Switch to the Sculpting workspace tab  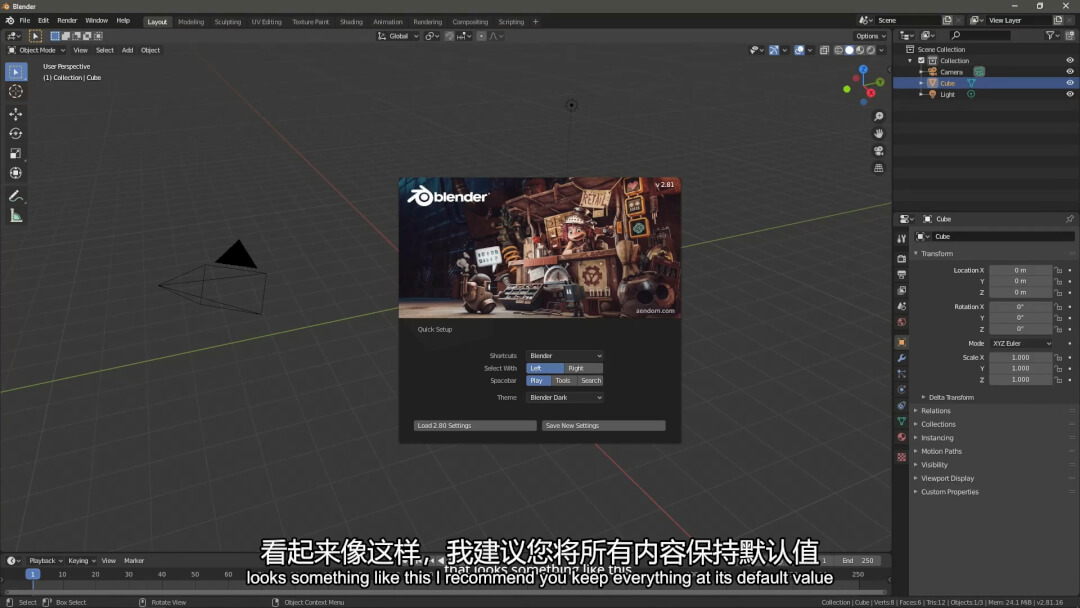point(227,22)
